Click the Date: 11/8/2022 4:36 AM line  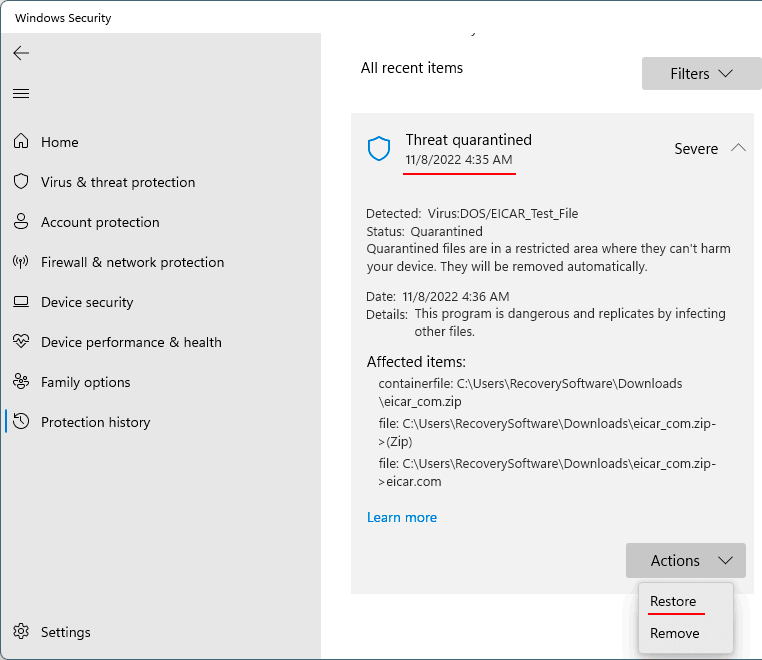point(437,296)
